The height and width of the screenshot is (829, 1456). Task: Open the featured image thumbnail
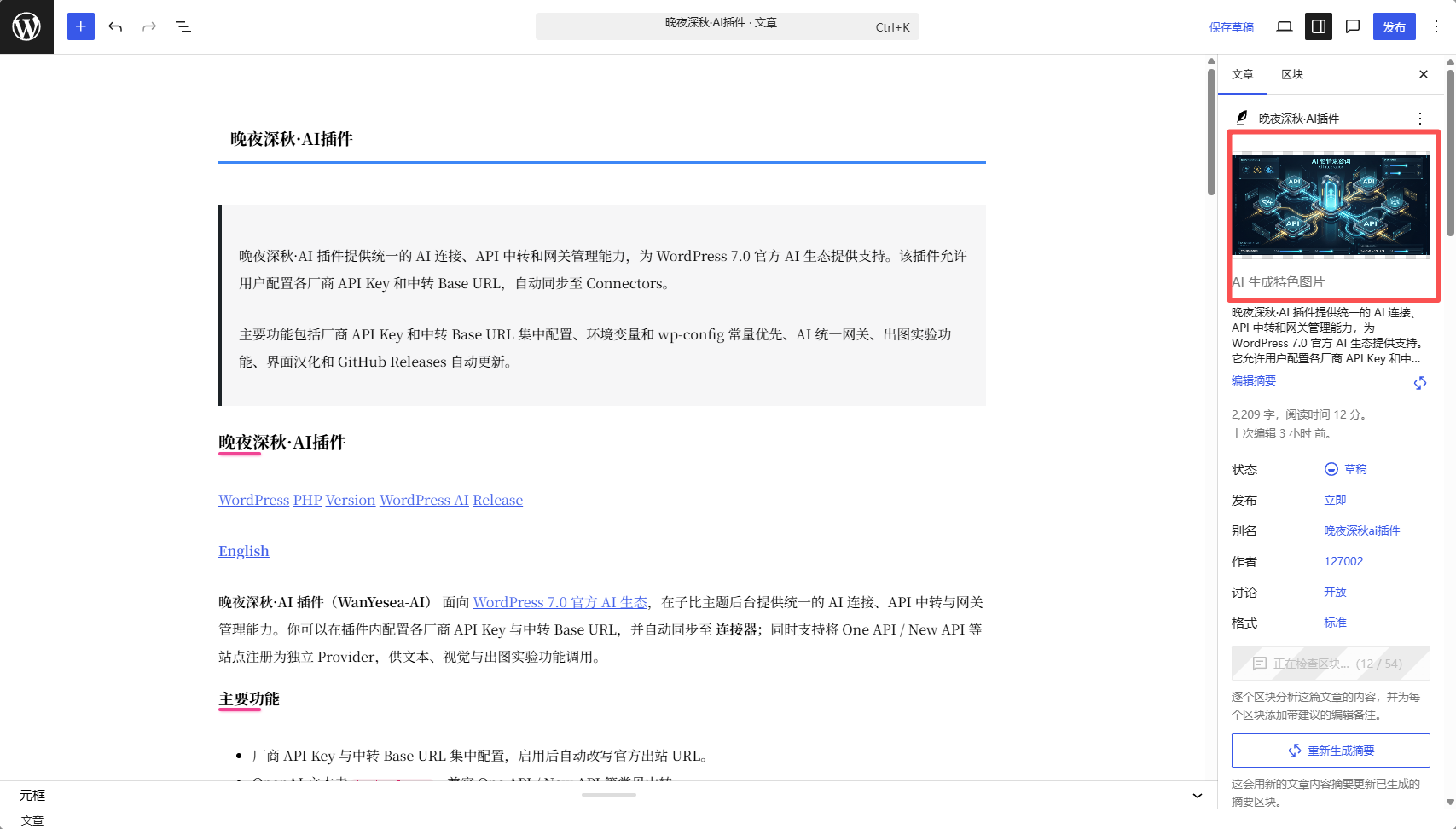point(1331,205)
